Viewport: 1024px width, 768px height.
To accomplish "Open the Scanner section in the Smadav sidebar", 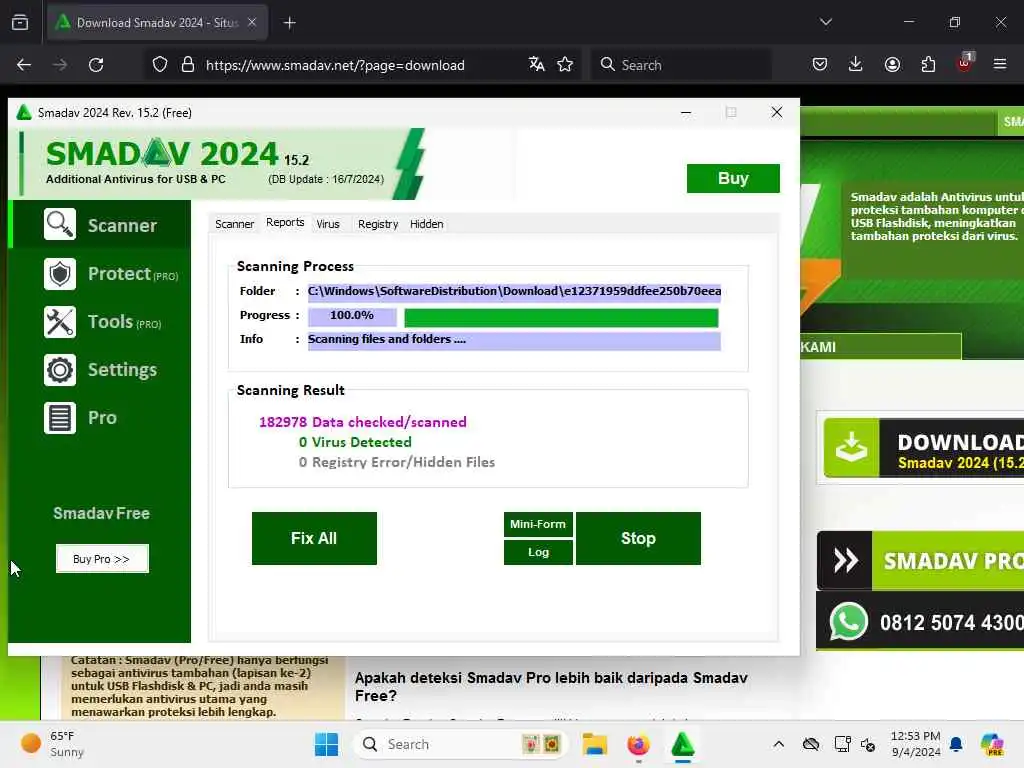I will (x=101, y=225).
